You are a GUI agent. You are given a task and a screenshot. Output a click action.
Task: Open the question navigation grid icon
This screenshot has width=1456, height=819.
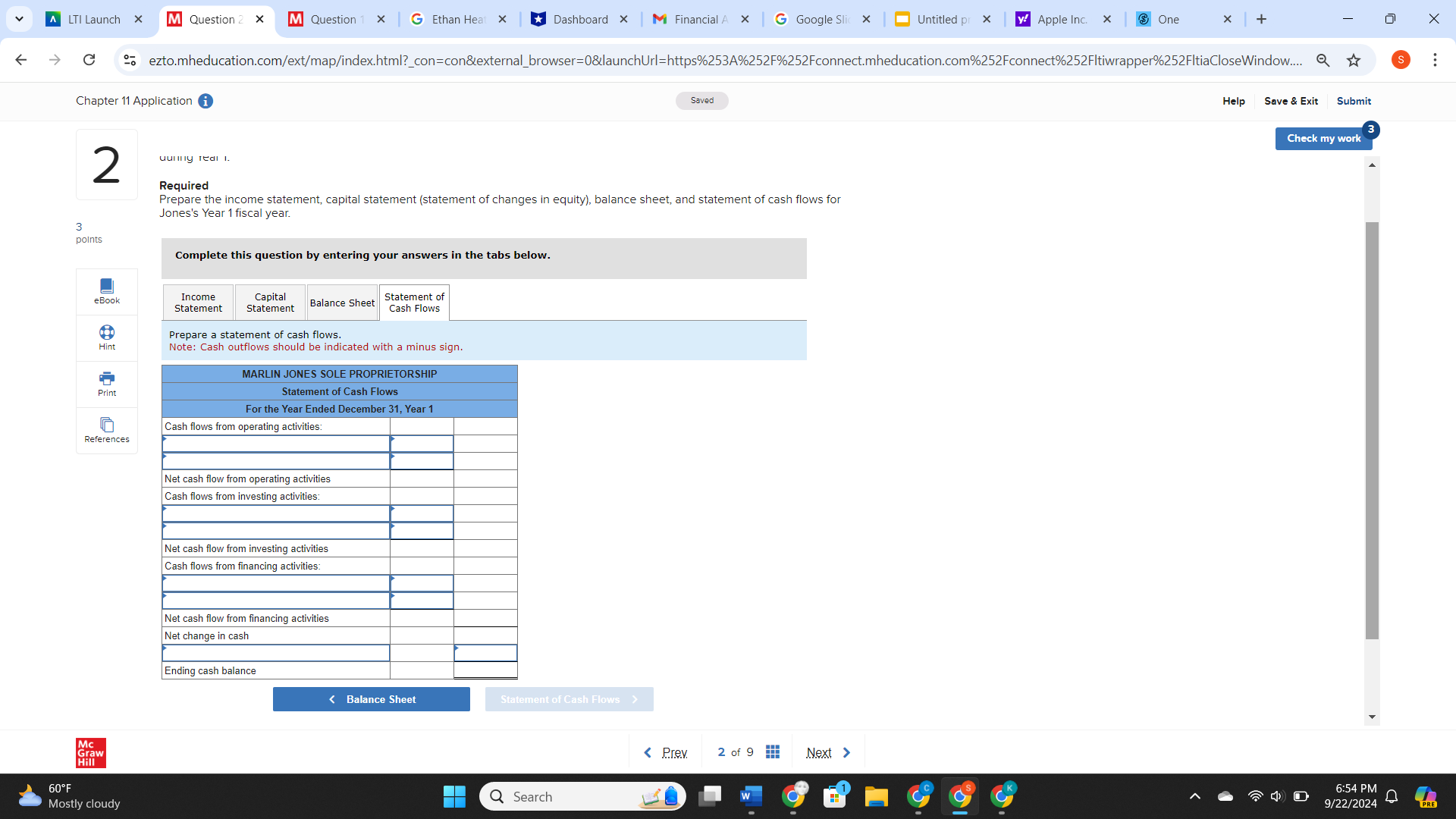coord(773,752)
